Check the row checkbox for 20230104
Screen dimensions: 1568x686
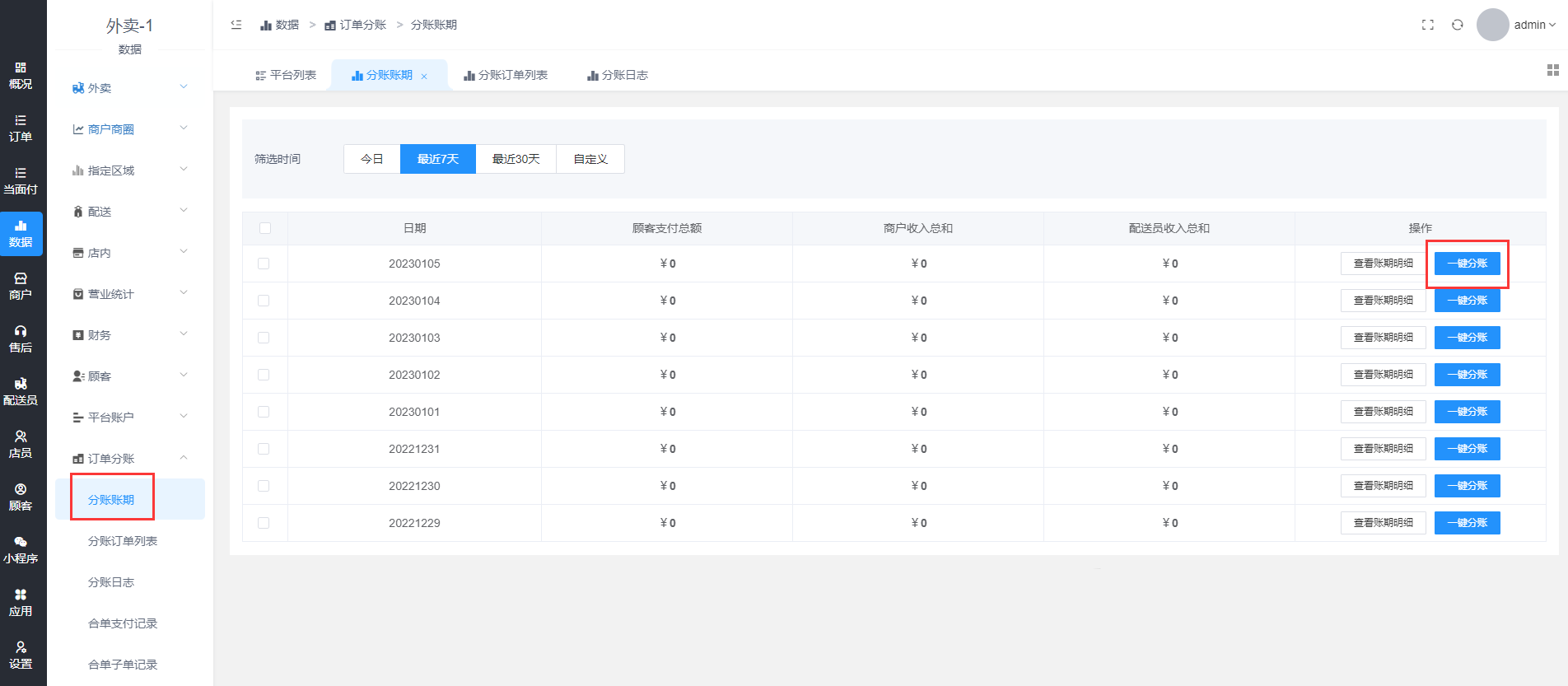click(264, 301)
